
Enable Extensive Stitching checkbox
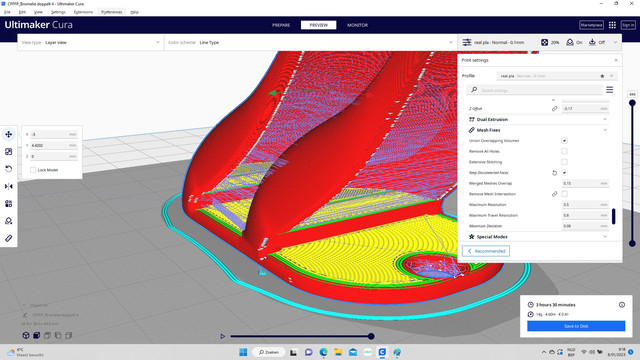tap(564, 162)
